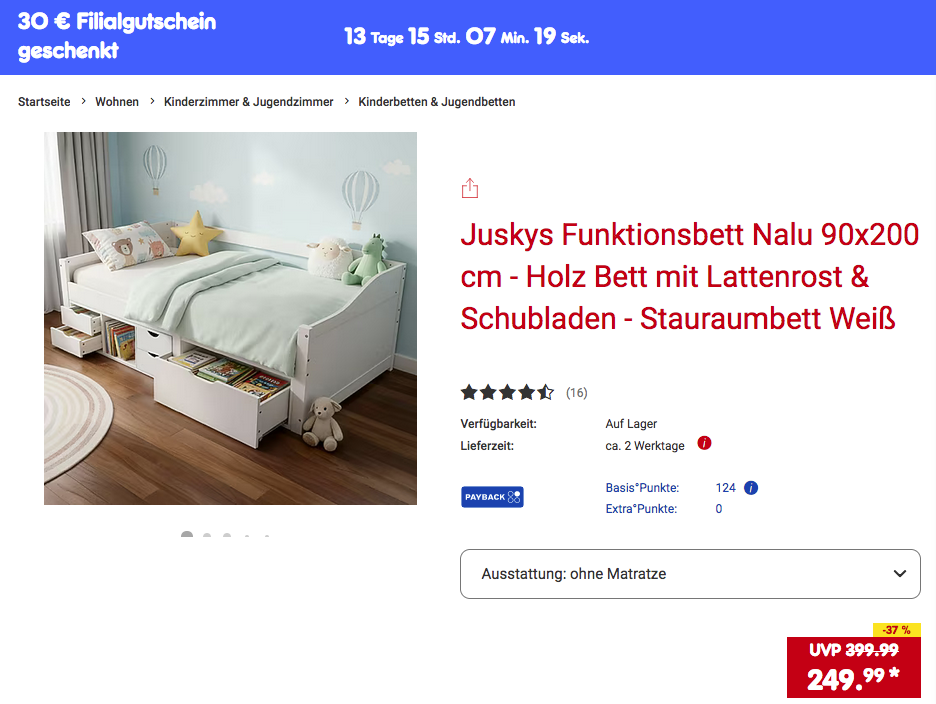Image resolution: width=936 pixels, height=704 pixels.
Task: Click the (16) reviews count
Action: pos(577,393)
